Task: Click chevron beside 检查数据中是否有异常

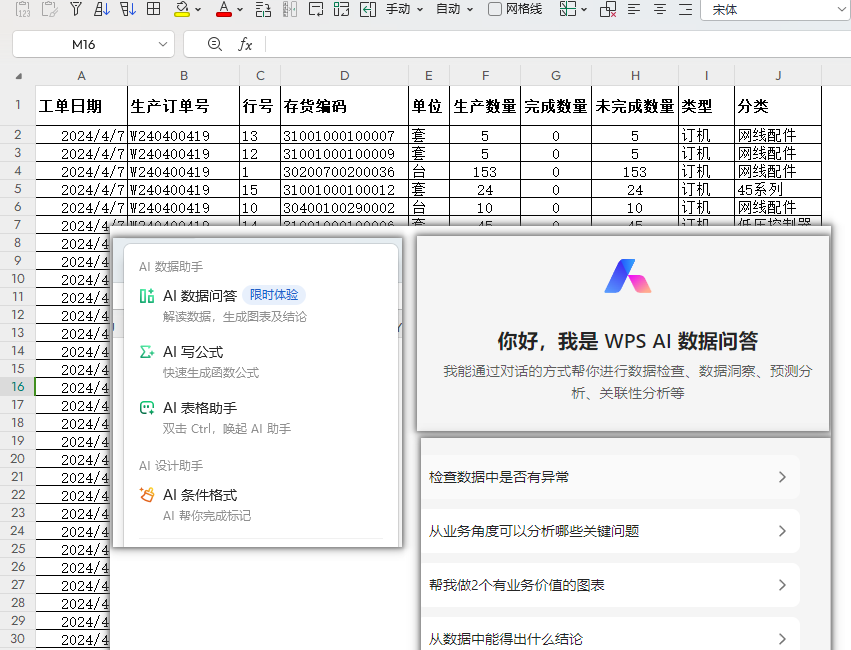Action: click(782, 477)
